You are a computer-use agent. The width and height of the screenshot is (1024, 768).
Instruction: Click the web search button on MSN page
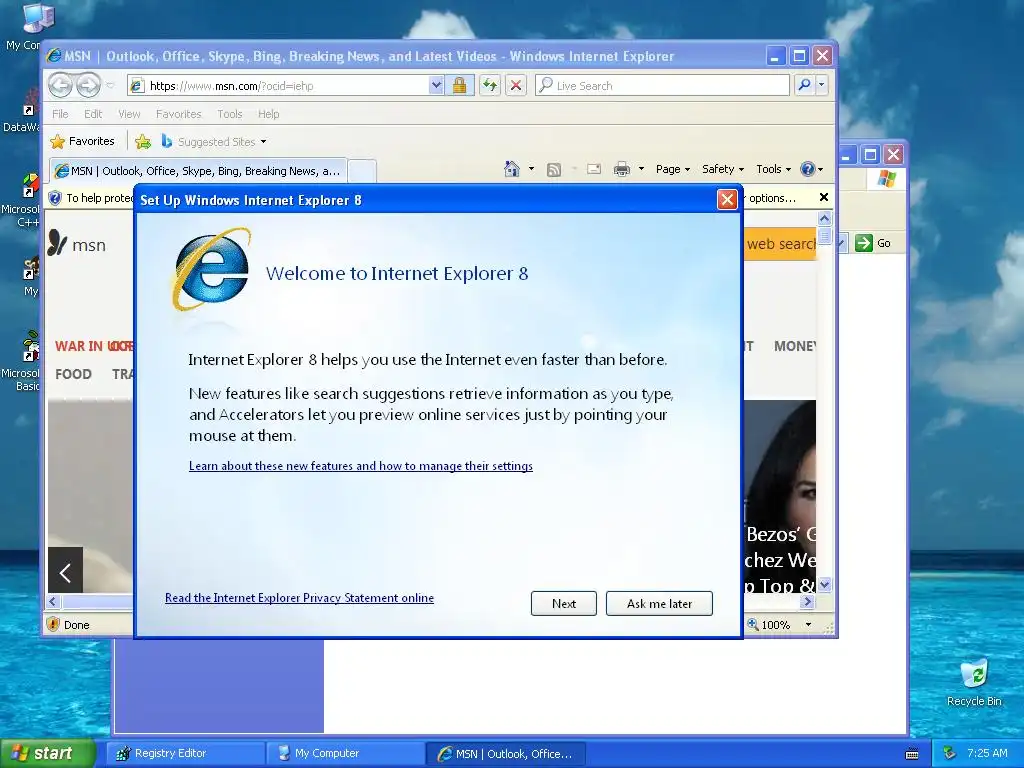pos(780,244)
